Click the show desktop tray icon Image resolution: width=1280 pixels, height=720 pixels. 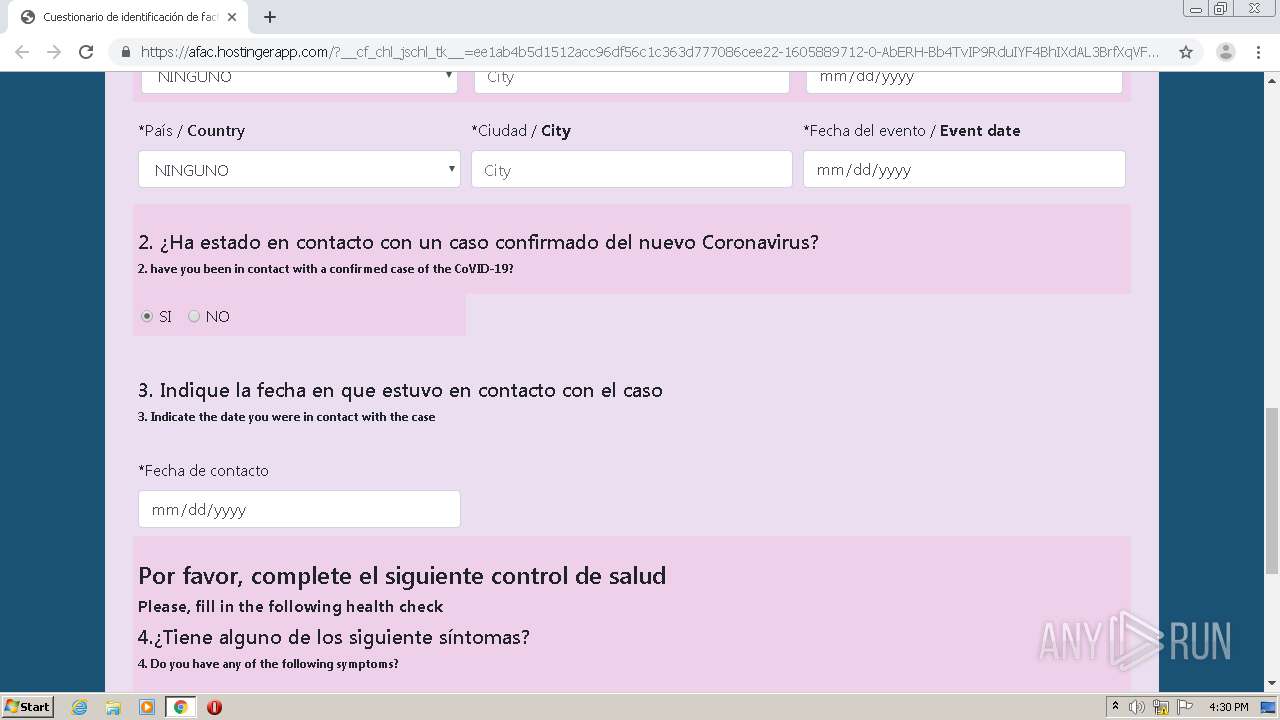(1269, 707)
